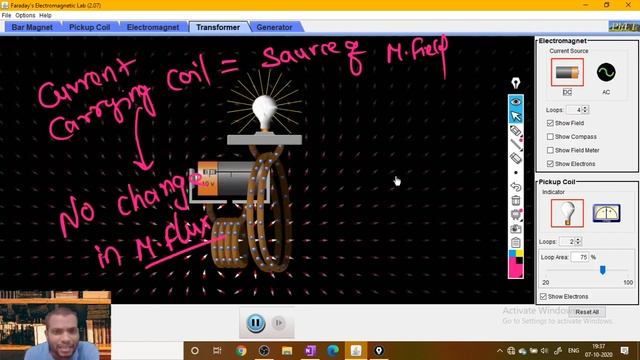640x360 pixels.
Task: Click the step forward button
Action: 279,323
